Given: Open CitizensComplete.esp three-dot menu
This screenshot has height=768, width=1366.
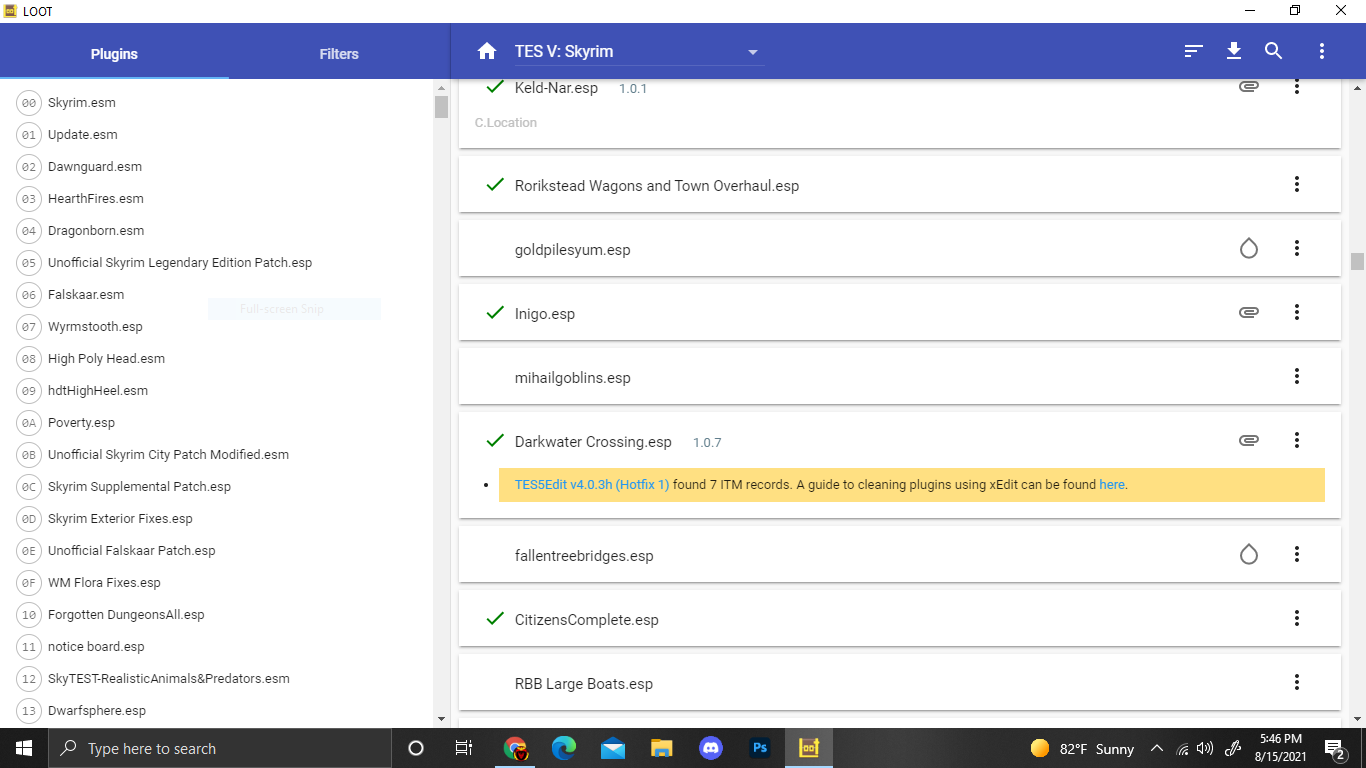Looking at the screenshot, I should pyautogui.click(x=1297, y=618).
